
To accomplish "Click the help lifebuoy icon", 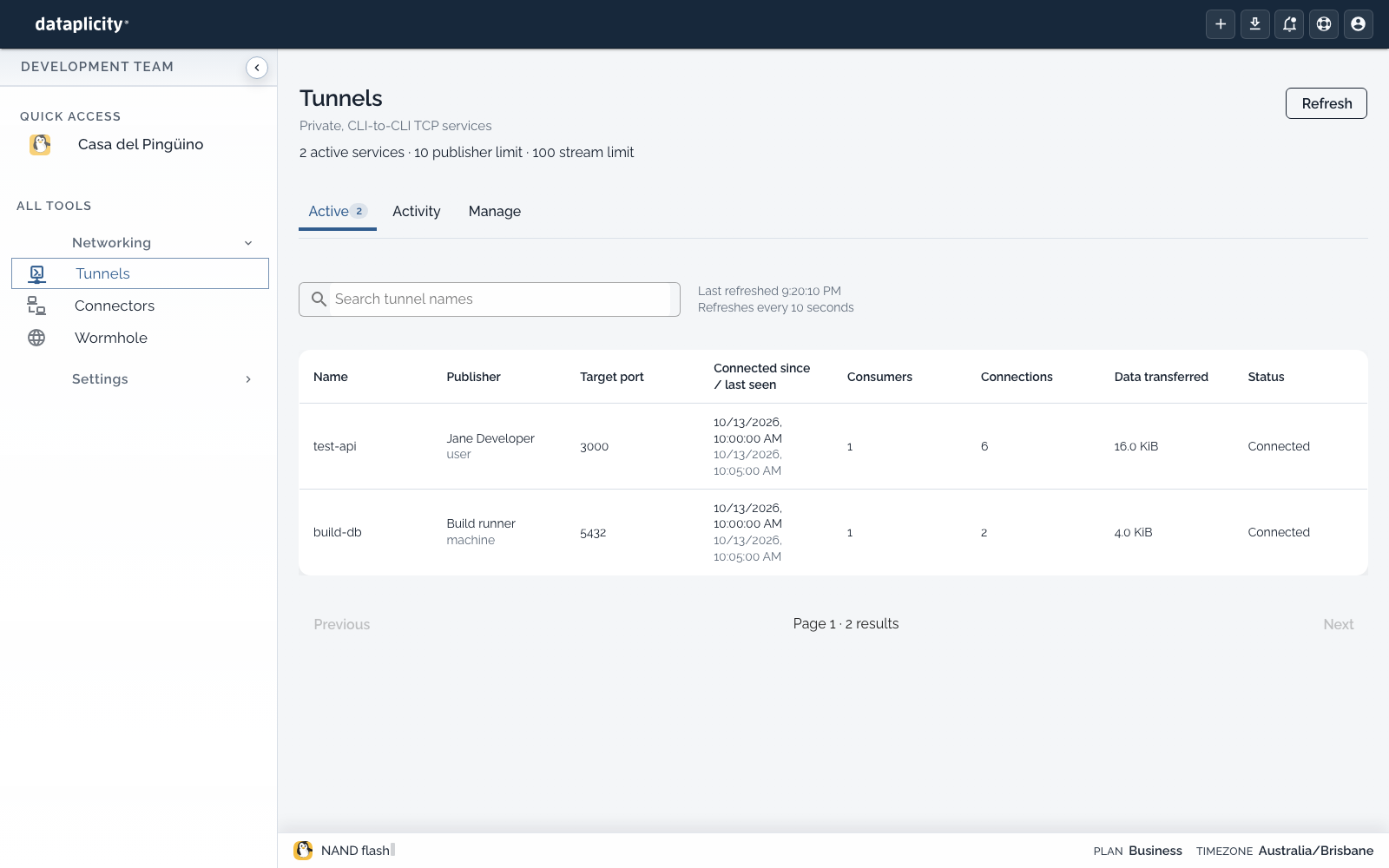I will tap(1324, 24).
